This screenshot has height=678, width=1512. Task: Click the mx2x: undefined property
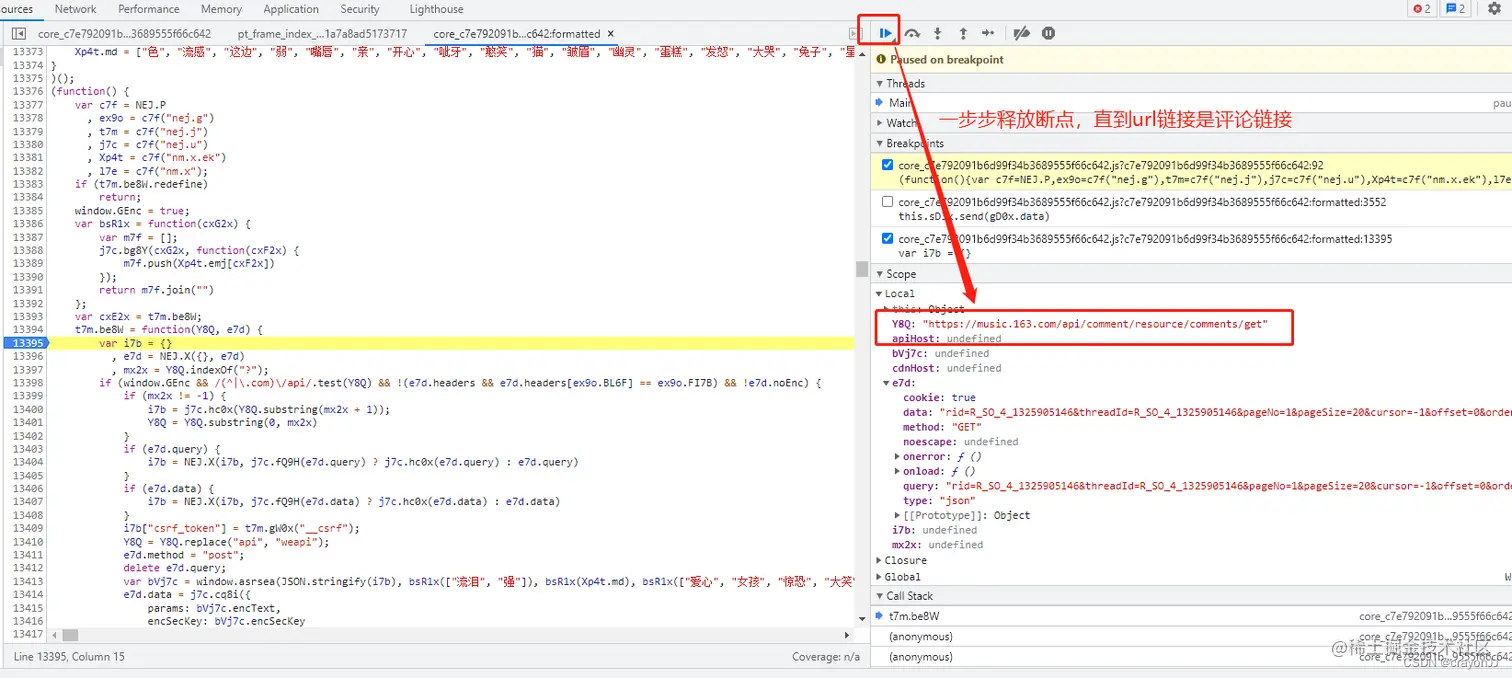pos(937,545)
